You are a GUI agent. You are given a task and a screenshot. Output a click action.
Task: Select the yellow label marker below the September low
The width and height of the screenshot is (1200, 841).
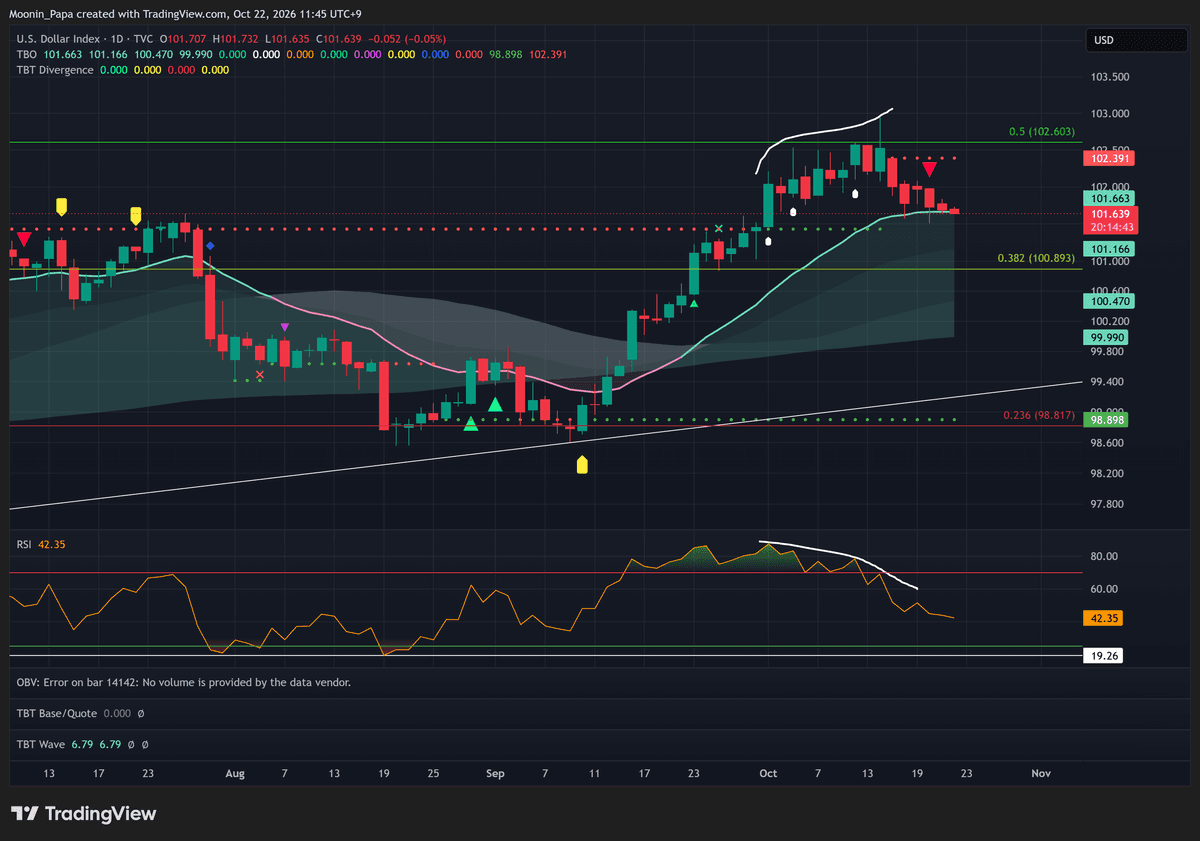[x=583, y=465]
